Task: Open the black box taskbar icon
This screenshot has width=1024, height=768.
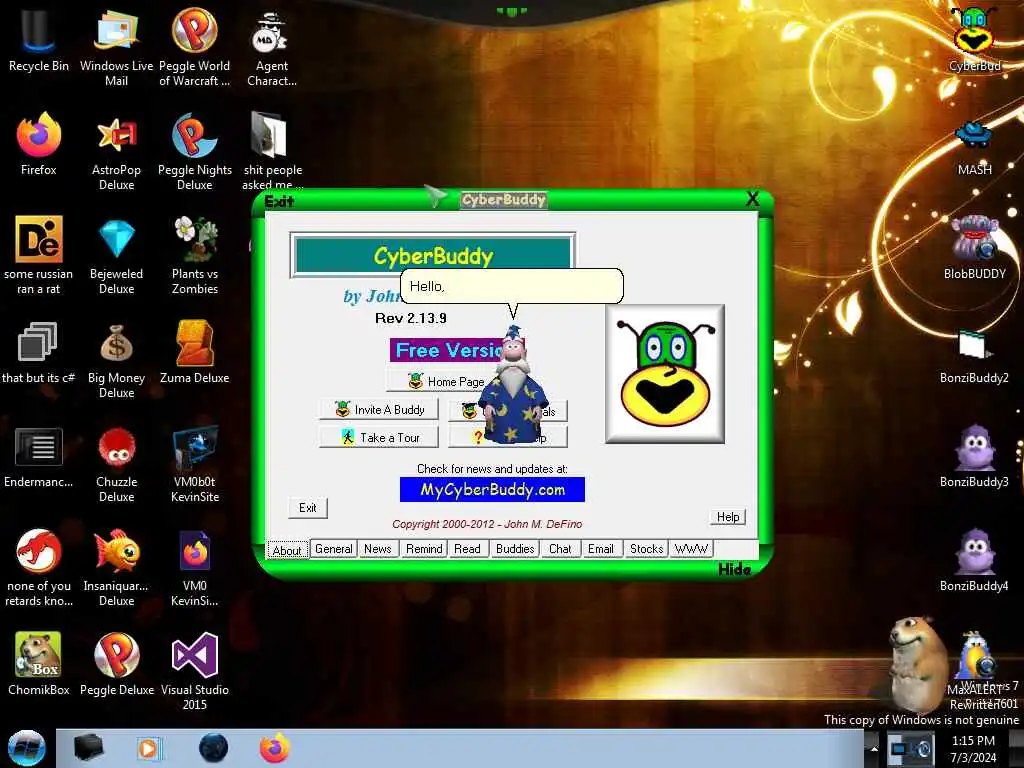Action: click(x=88, y=748)
